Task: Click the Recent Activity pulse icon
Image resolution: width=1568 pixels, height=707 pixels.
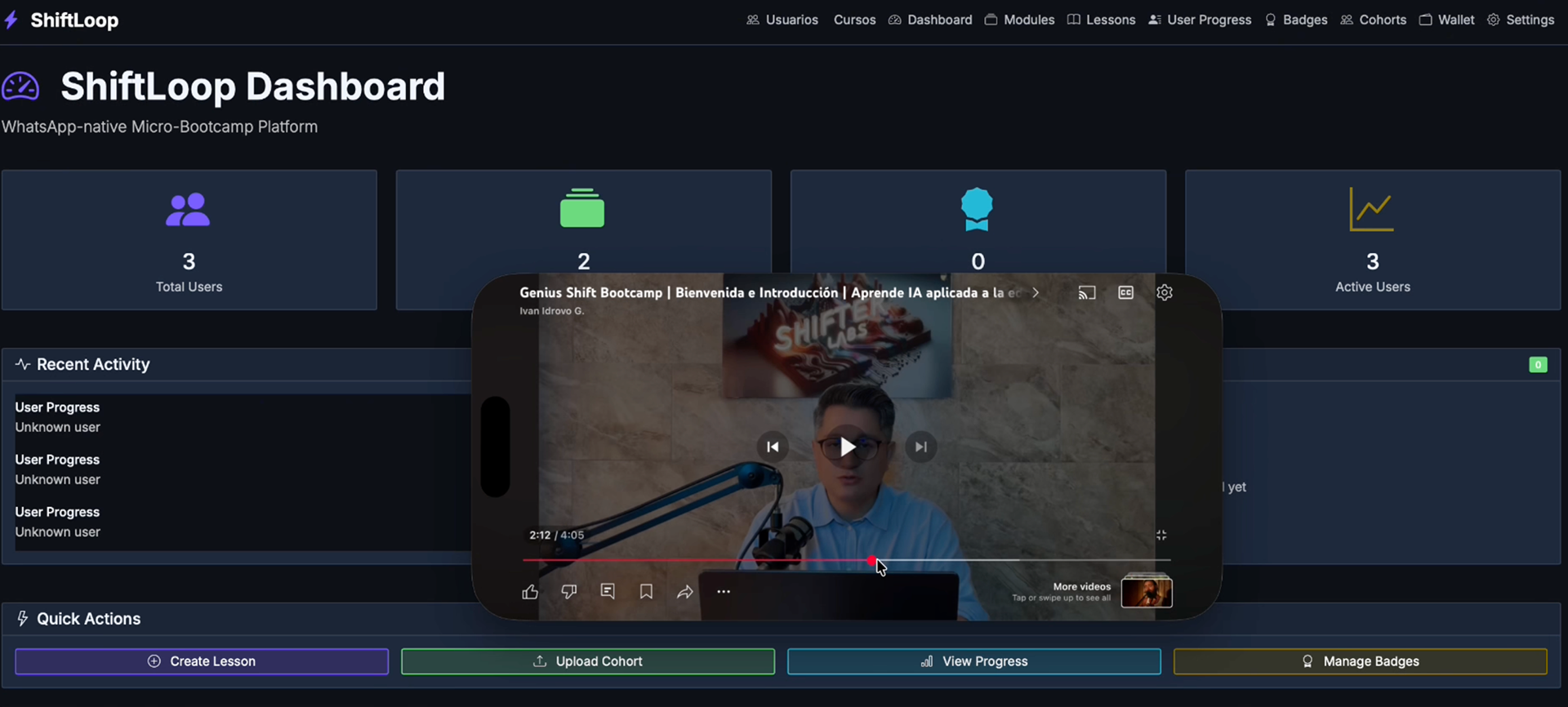Action: click(23, 364)
